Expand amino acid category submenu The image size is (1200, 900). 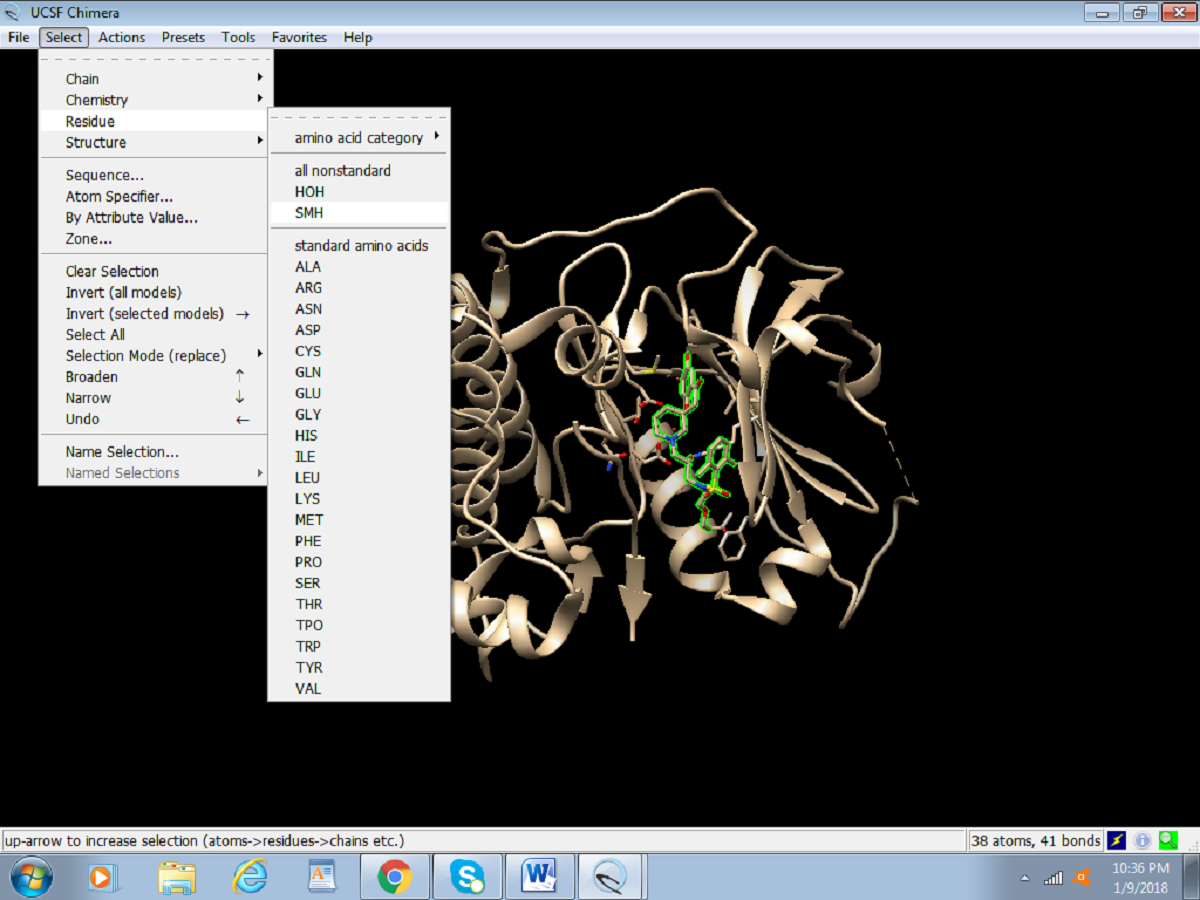[359, 138]
